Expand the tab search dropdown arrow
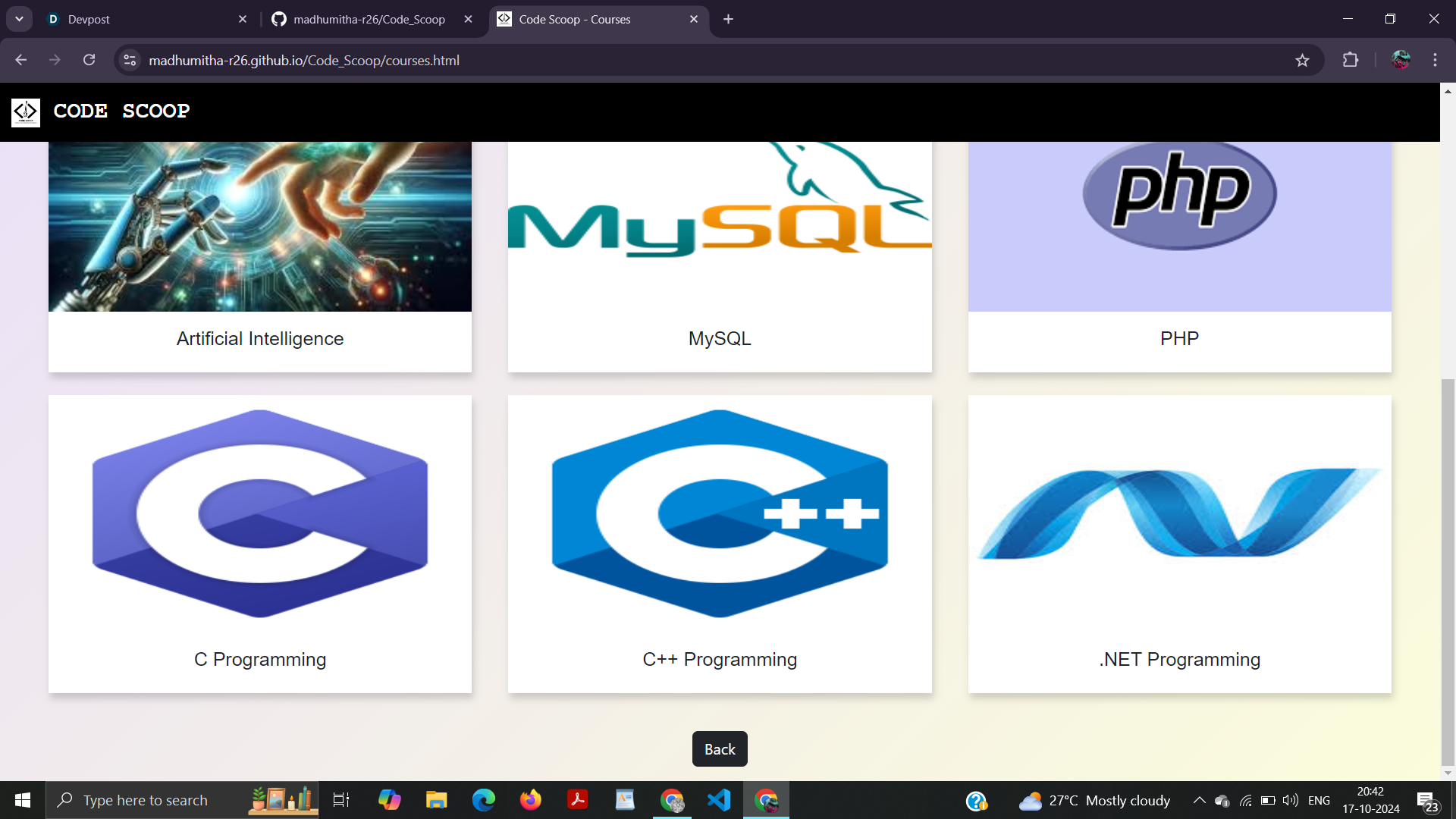Screen dimensions: 1456x819 19,19
